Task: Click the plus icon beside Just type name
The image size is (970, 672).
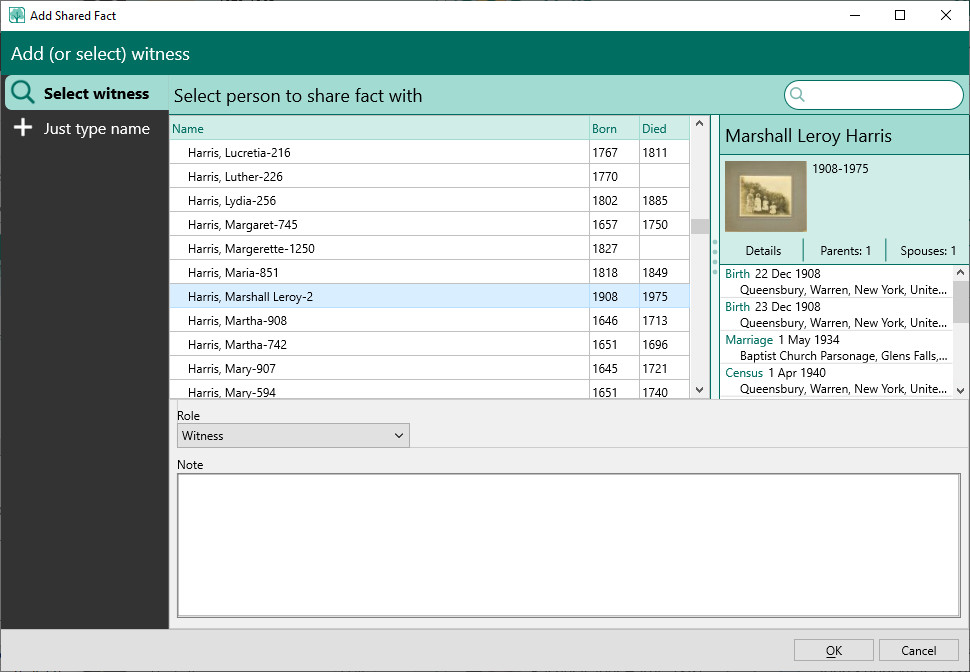Action: (23, 128)
